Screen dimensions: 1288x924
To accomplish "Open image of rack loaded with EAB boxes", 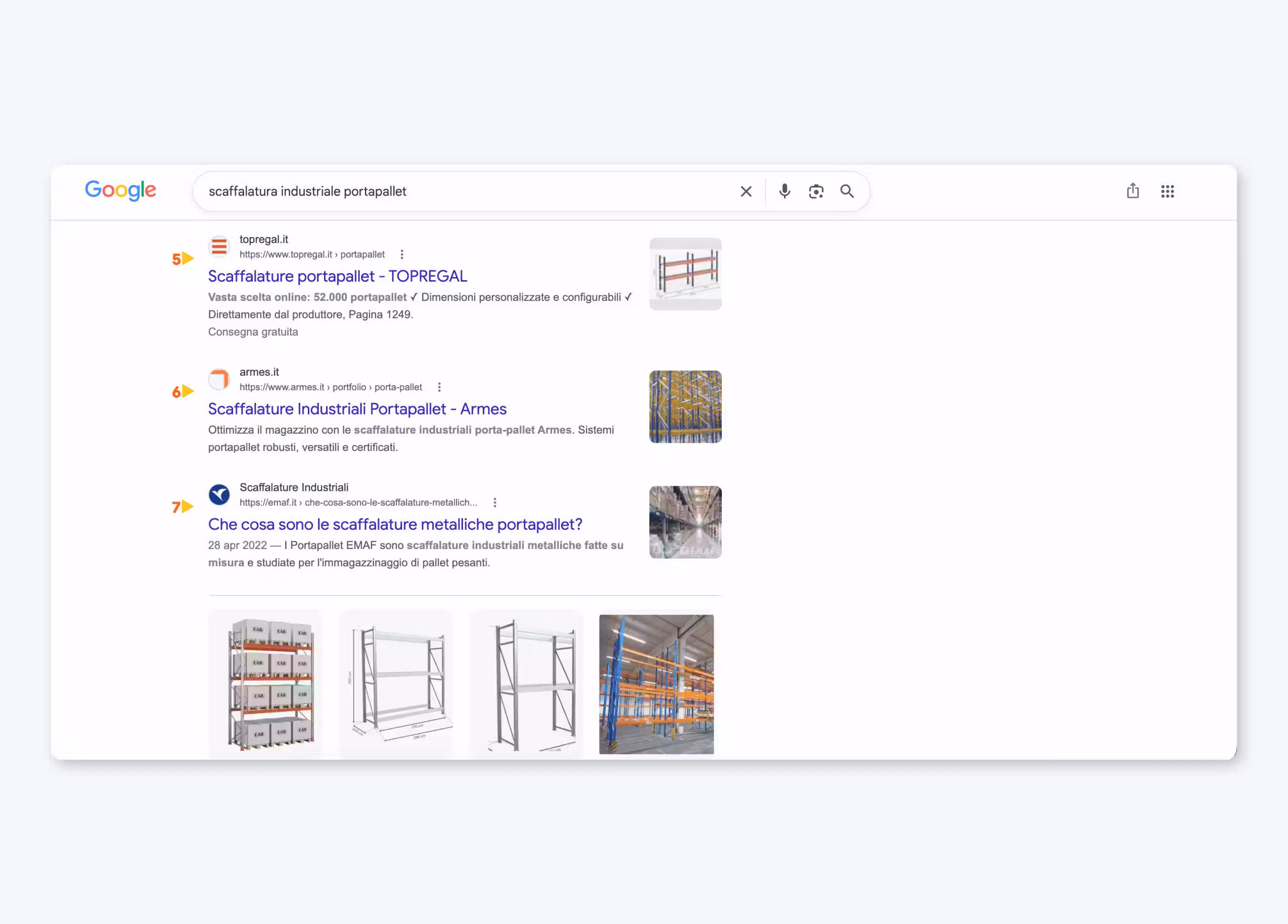I will (x=265, y=684).
